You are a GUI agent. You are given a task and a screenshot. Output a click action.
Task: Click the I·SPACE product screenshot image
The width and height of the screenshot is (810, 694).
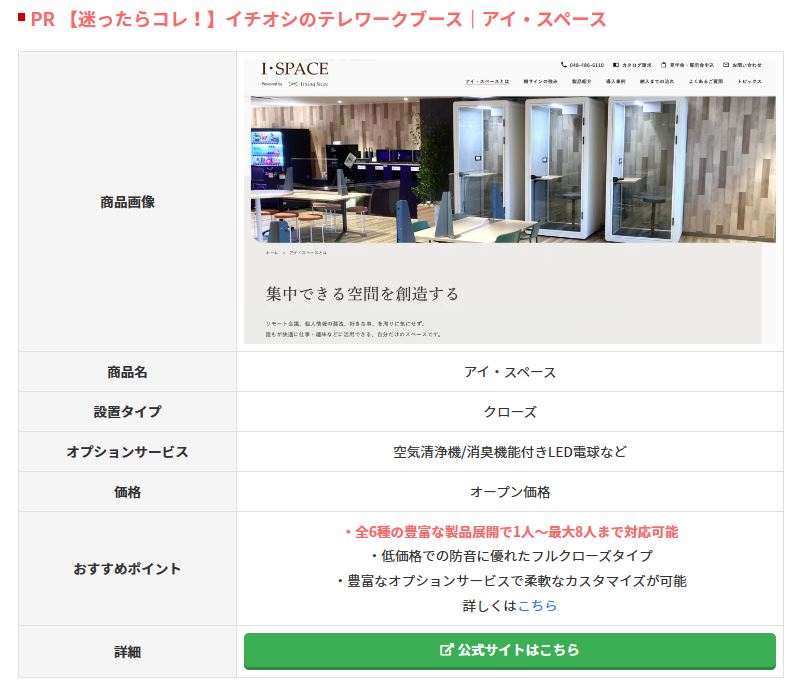point(509,201)
